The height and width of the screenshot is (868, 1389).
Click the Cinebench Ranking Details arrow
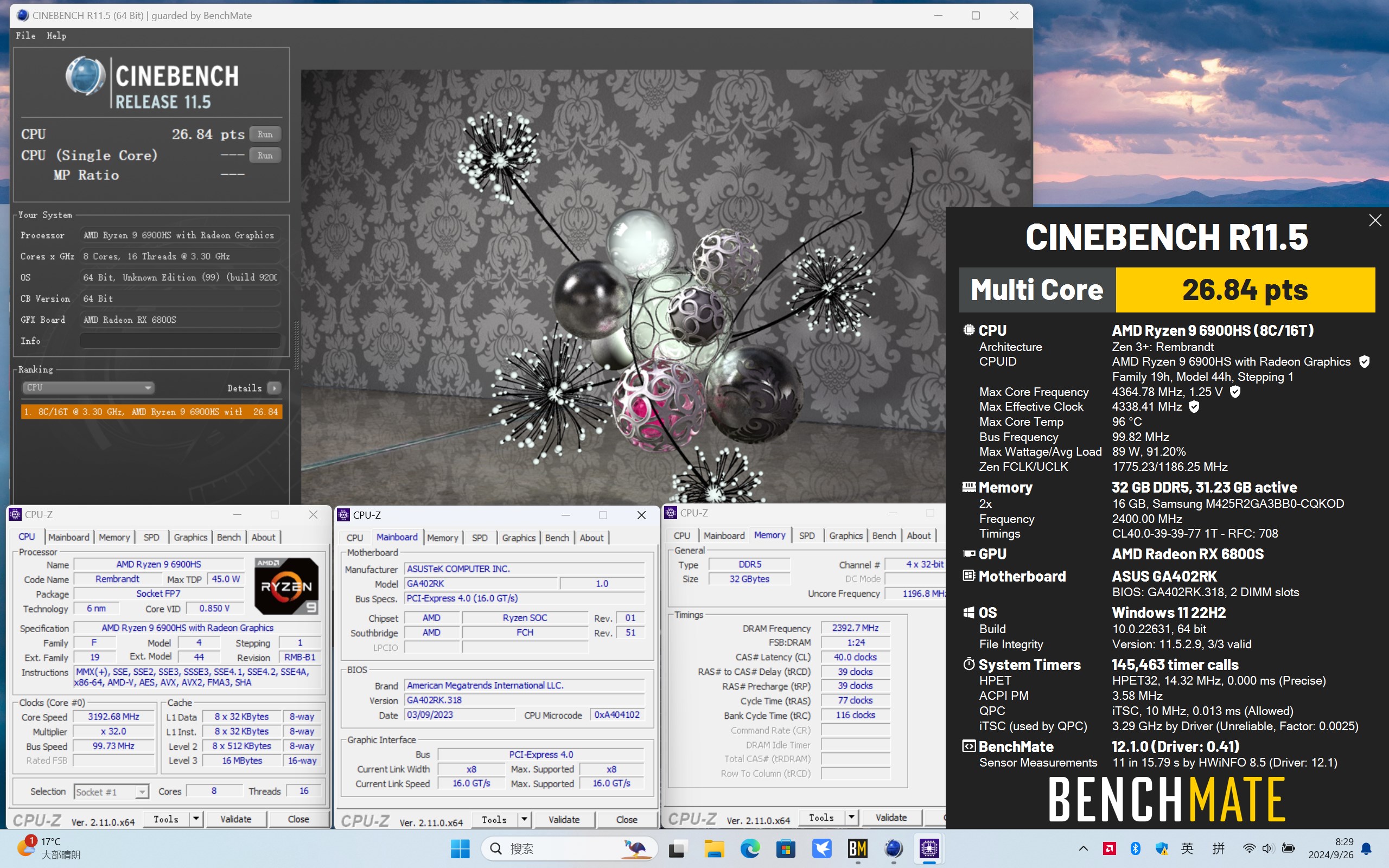pyautogui.click(x=275, y=388)
